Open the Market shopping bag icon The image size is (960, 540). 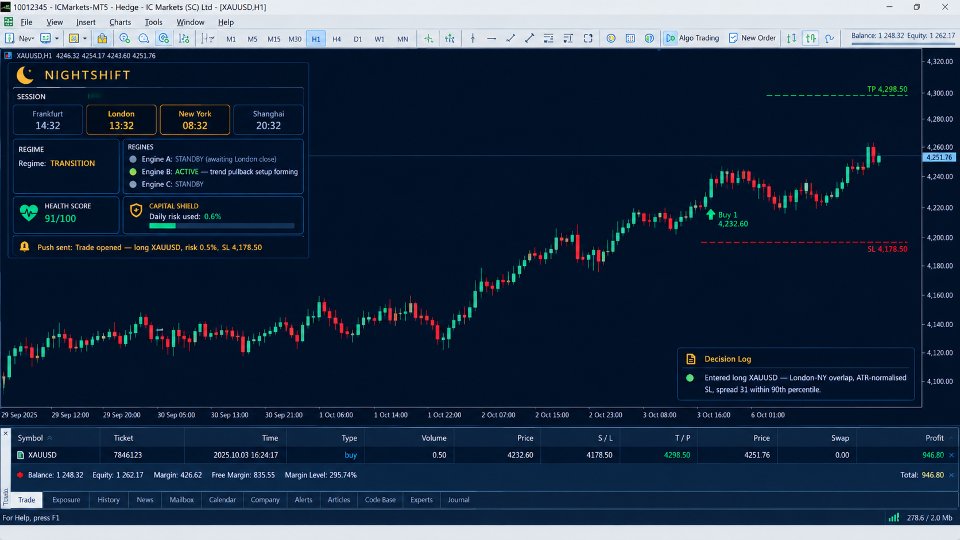[102, 38]
